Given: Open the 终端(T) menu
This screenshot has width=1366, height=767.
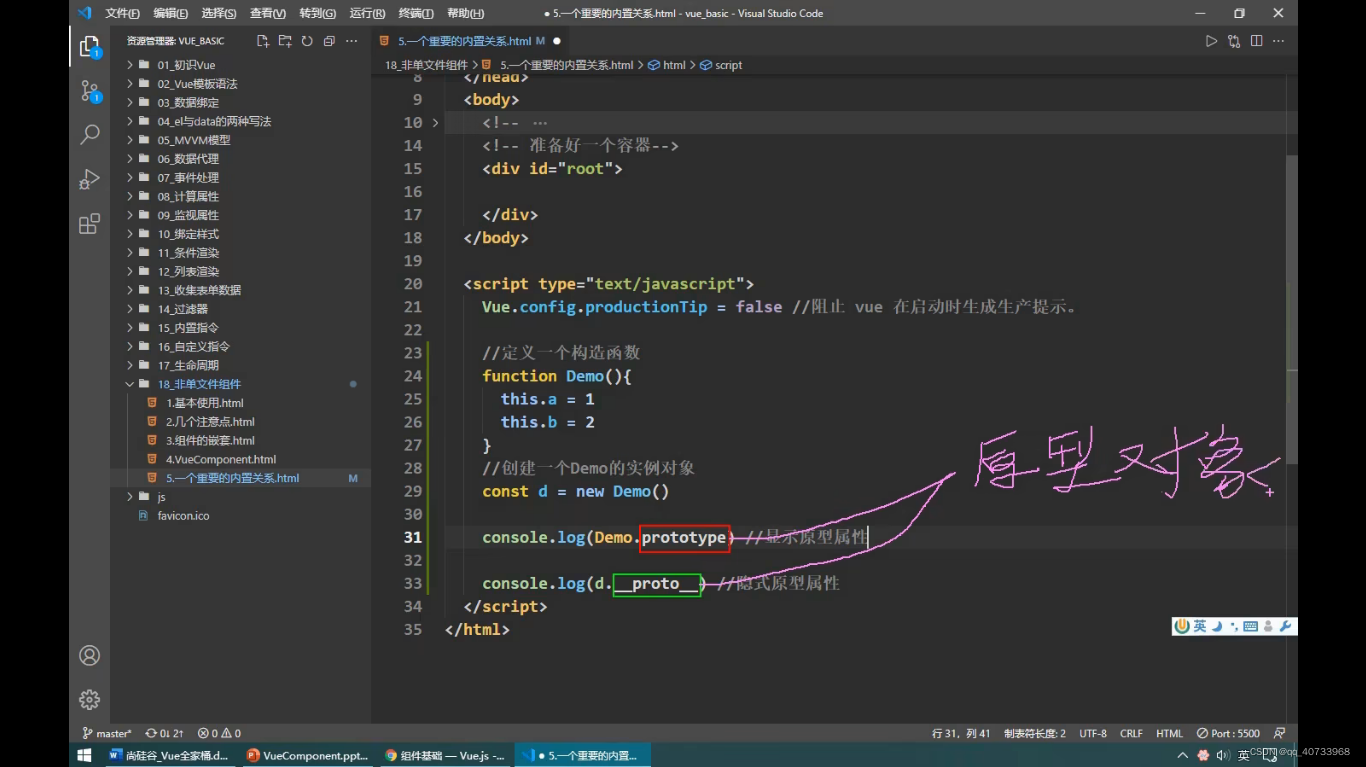Looking at the screenshot, I should [x=416, y=13].
